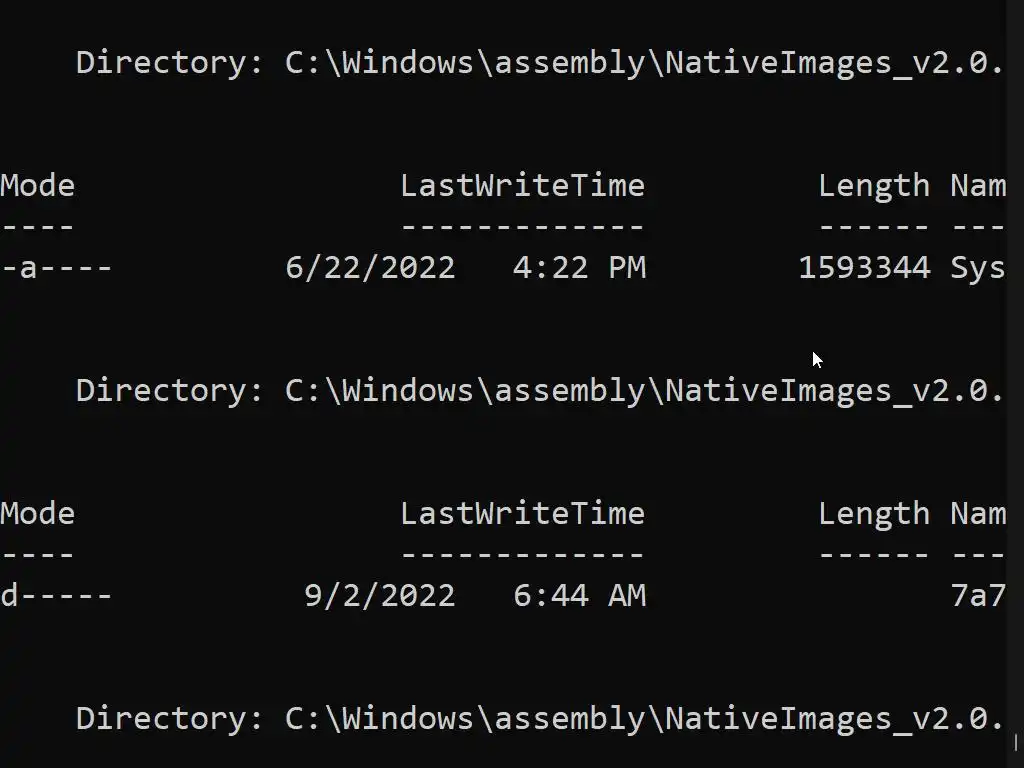Click the Sys file name text

pyautogui.click(x=978, y=267)
